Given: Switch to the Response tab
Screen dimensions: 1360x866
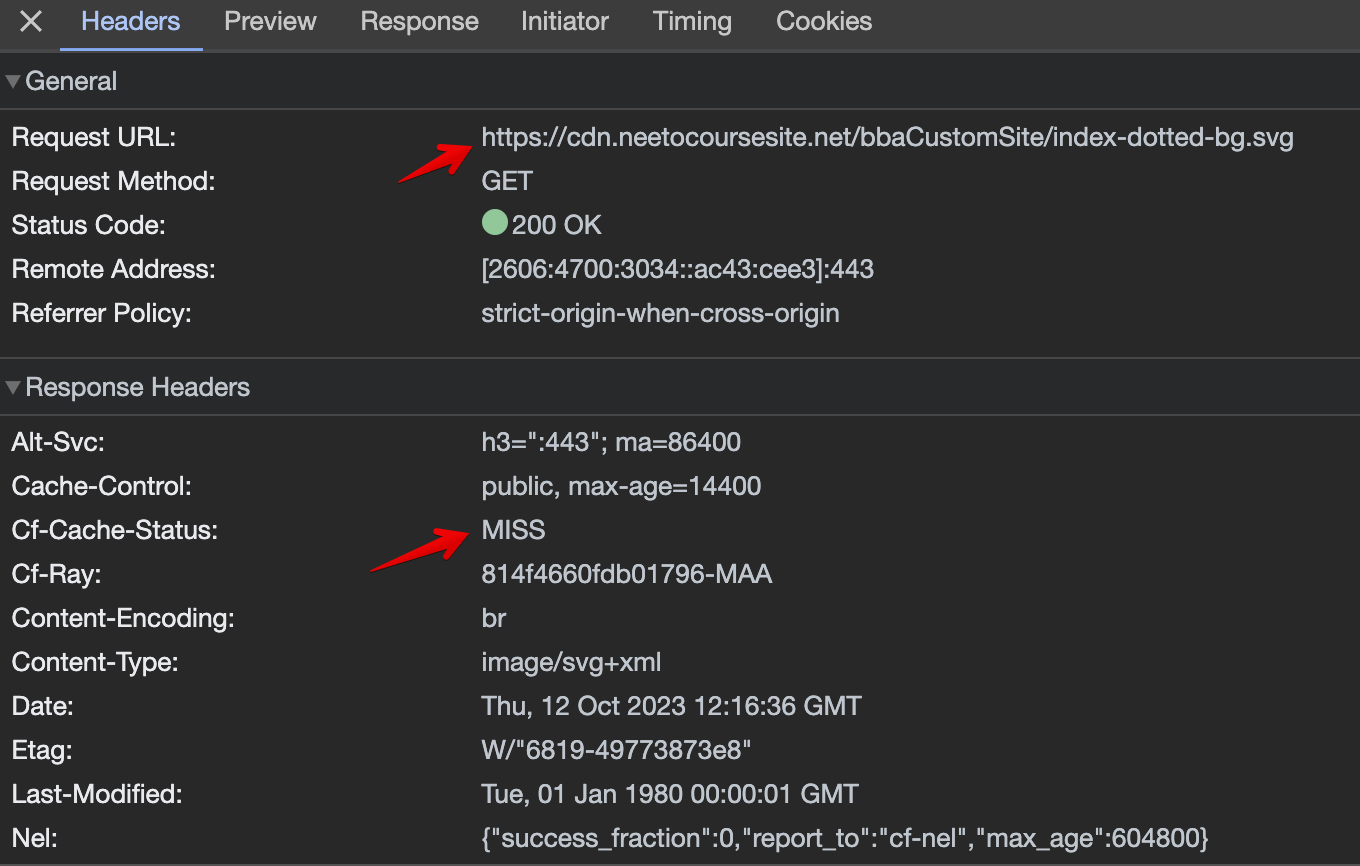Looking at the screenshot, I should 419,22.
